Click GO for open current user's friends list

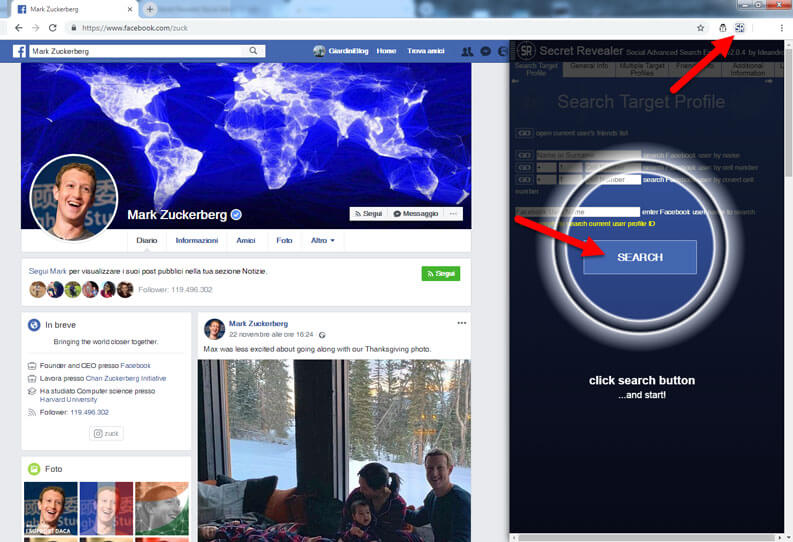(x=524, y=133)
